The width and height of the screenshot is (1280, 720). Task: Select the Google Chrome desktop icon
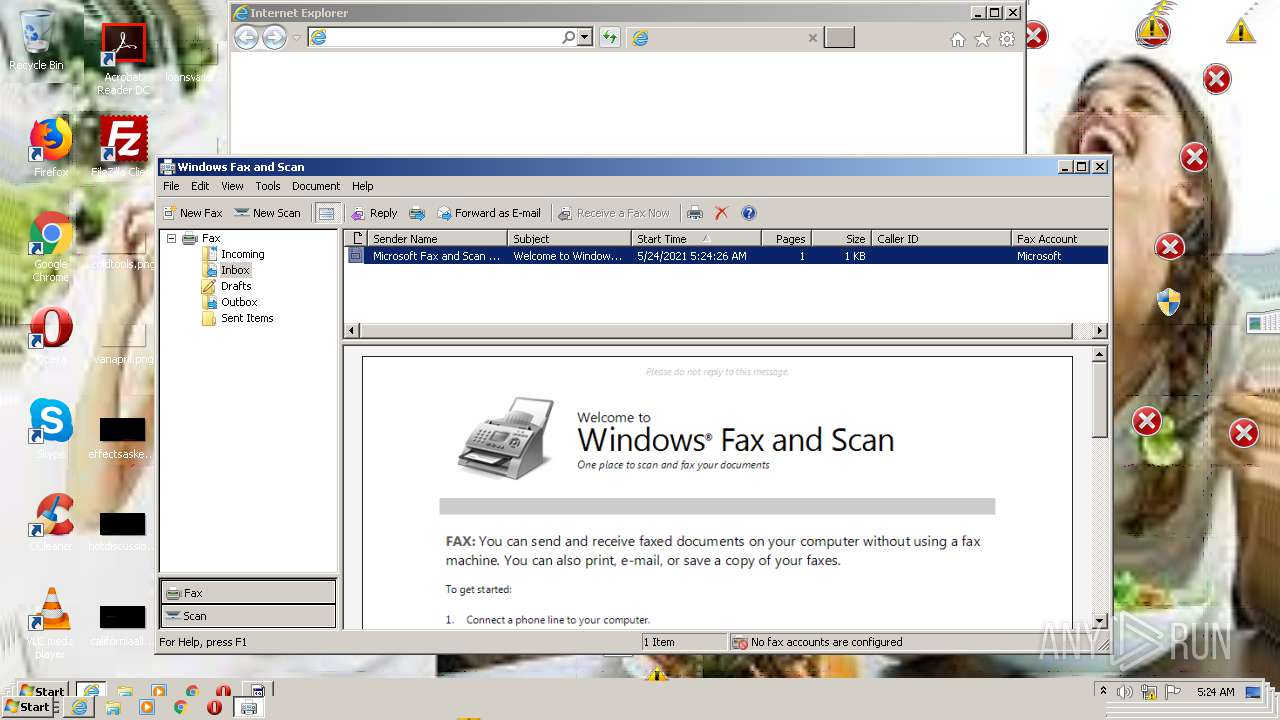click(51, 247)
